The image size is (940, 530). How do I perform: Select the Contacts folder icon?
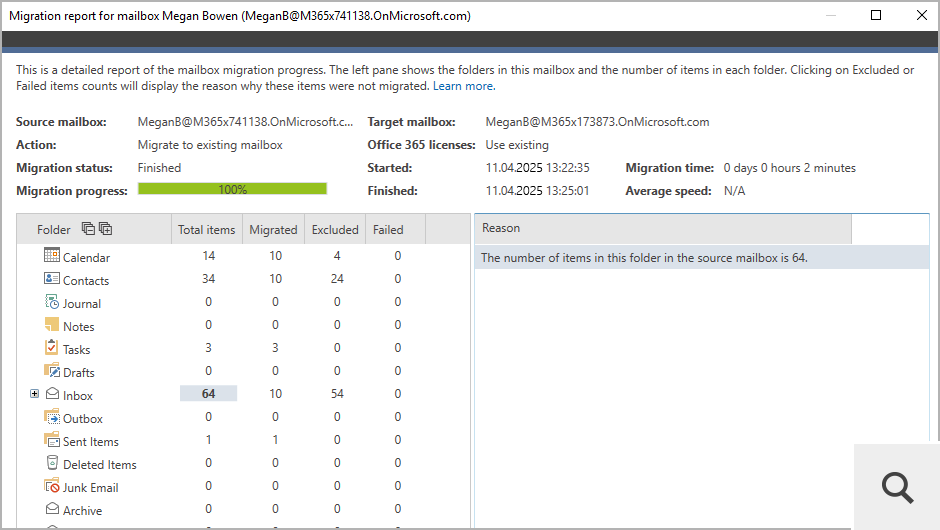pos(52,279)
